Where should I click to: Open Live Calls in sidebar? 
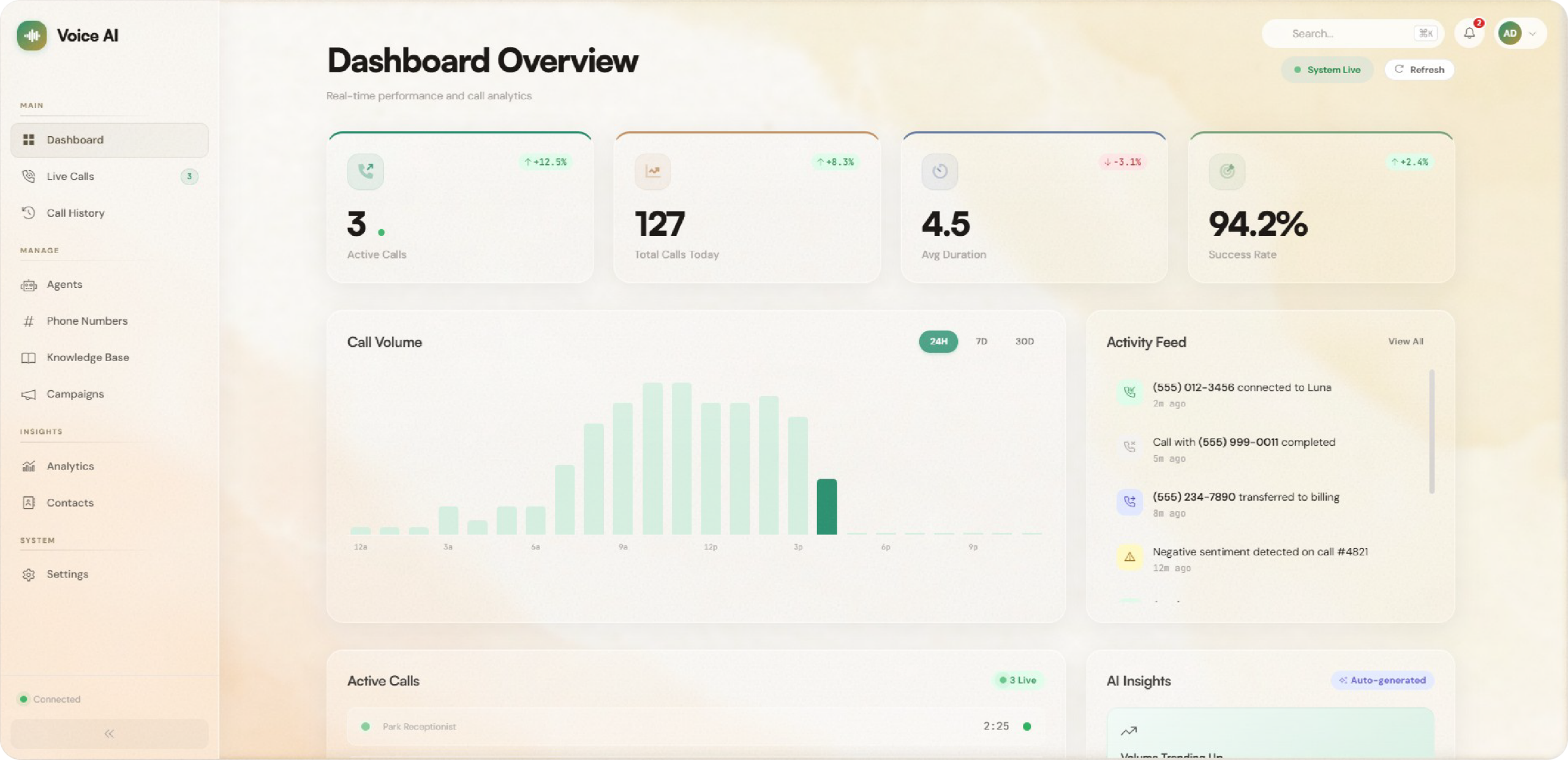pyautogui.click(x=70, y=177)
